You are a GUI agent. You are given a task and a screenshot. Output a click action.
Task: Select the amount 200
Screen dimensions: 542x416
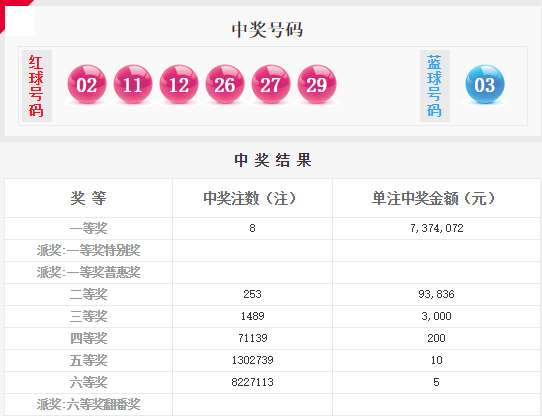click(437, 338)
